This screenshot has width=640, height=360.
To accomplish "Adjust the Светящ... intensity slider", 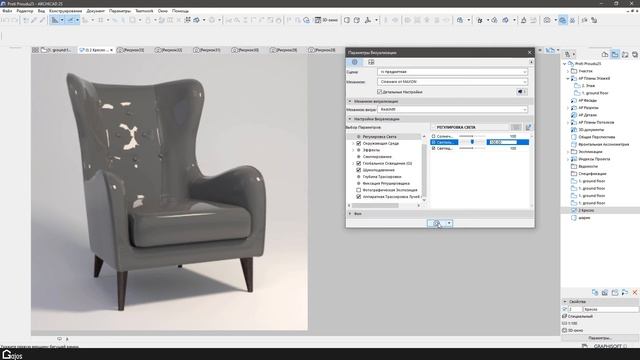I will pos(472,148).
